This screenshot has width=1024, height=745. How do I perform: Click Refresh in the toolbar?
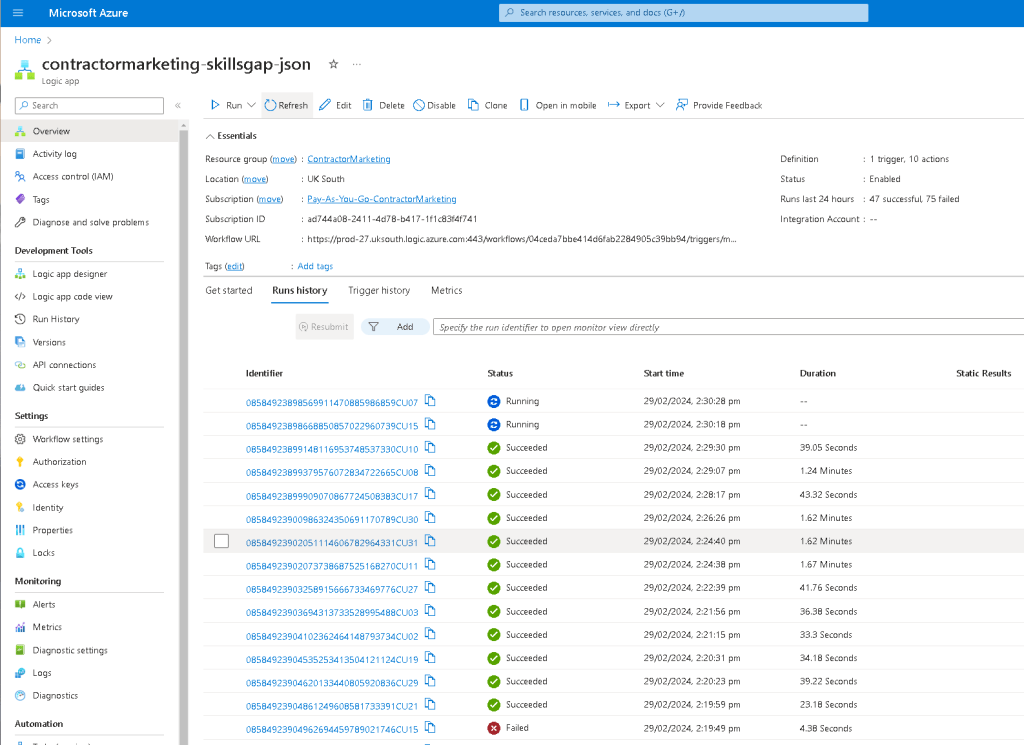287,105
